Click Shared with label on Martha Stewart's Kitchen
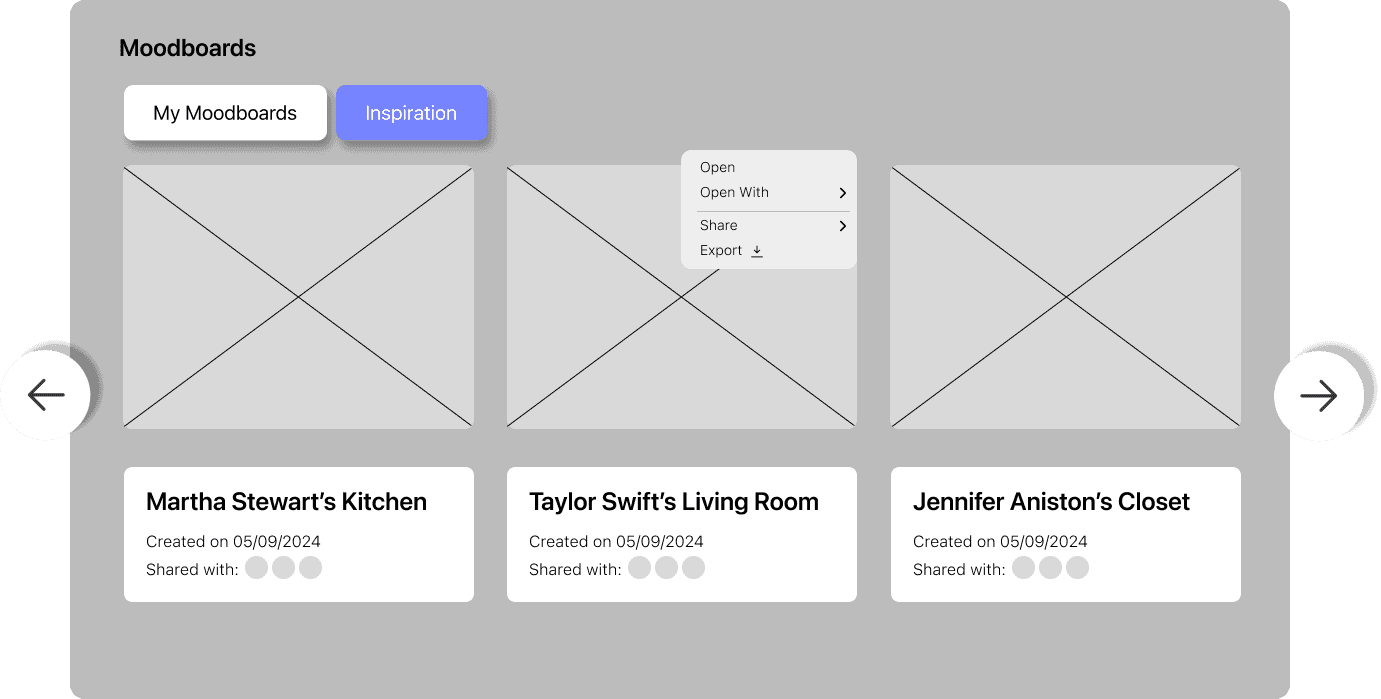The width and height of the screenshot is (1381, 699). (192, 569)
